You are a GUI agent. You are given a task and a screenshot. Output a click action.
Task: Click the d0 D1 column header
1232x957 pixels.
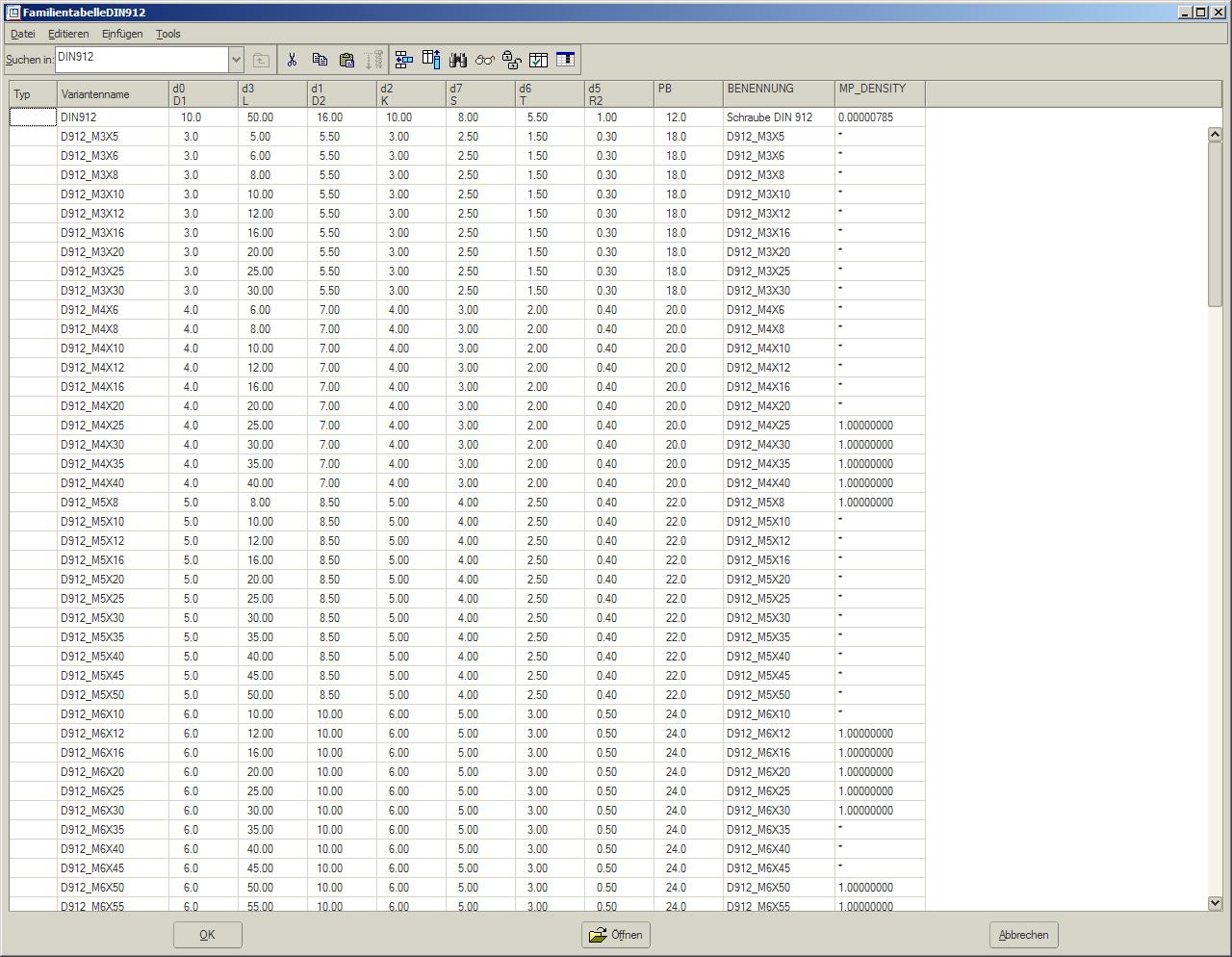203,94
